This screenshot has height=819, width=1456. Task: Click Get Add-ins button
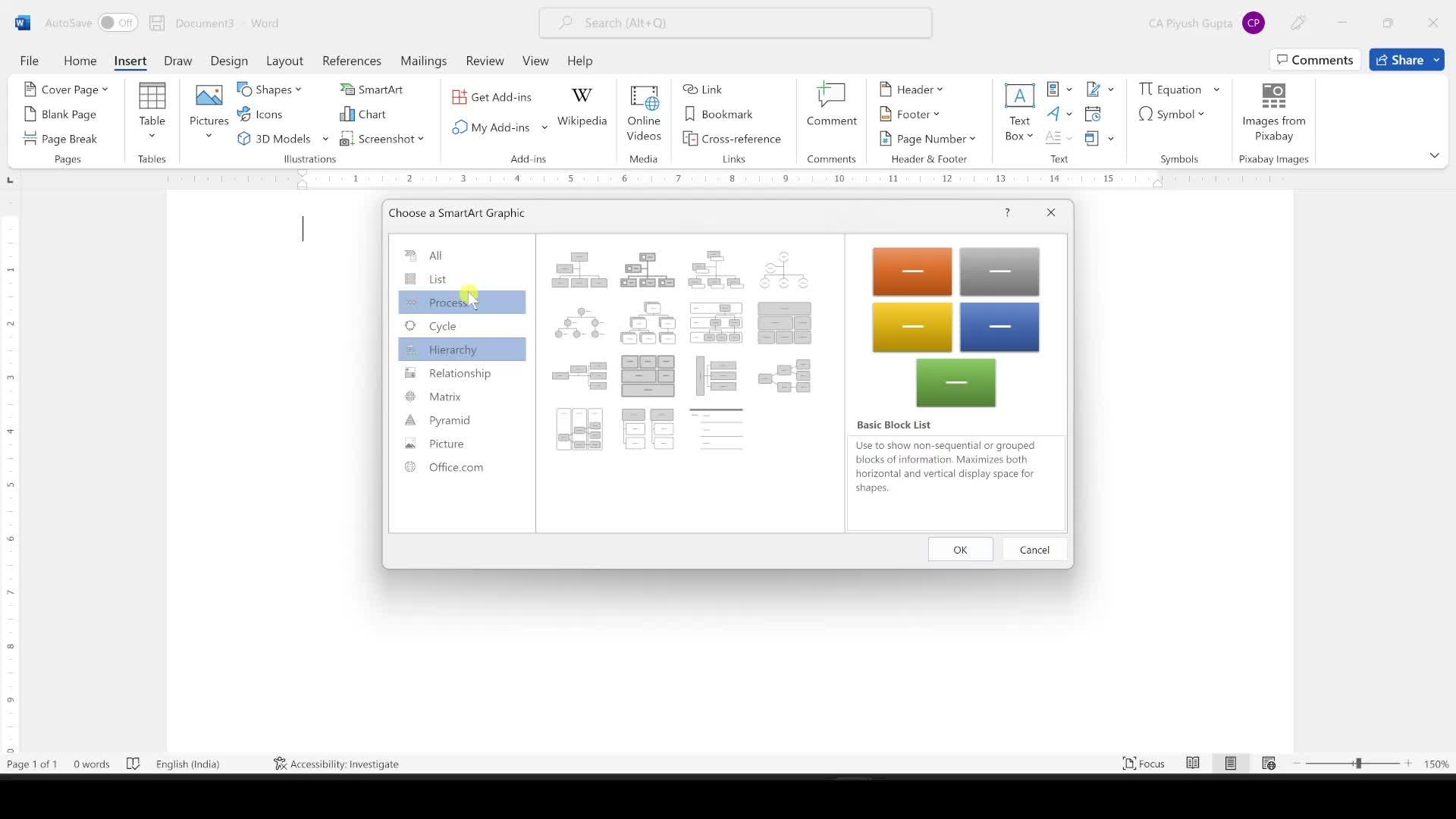(x=492, y=97)
